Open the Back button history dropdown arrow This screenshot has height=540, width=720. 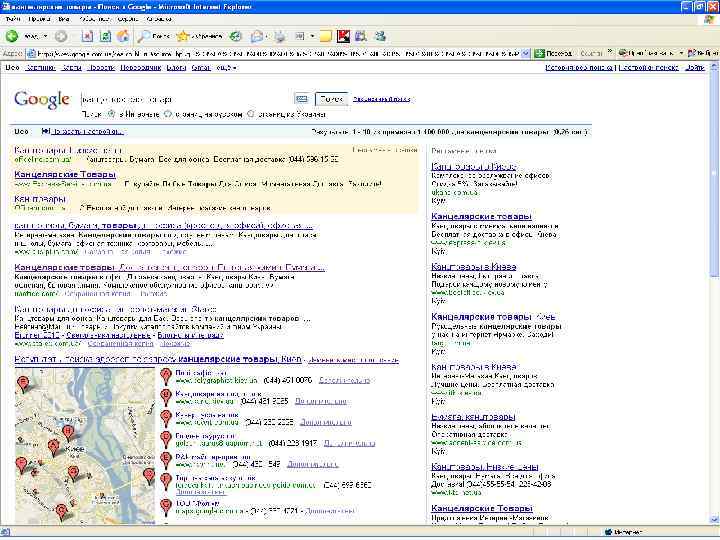(x=45, y=36)
